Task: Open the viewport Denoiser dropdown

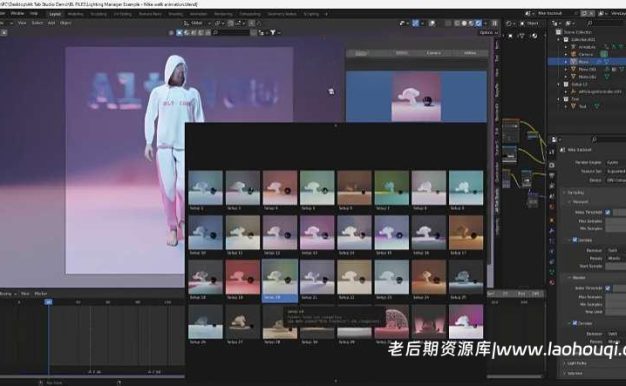Action: [x=616, y=250]
